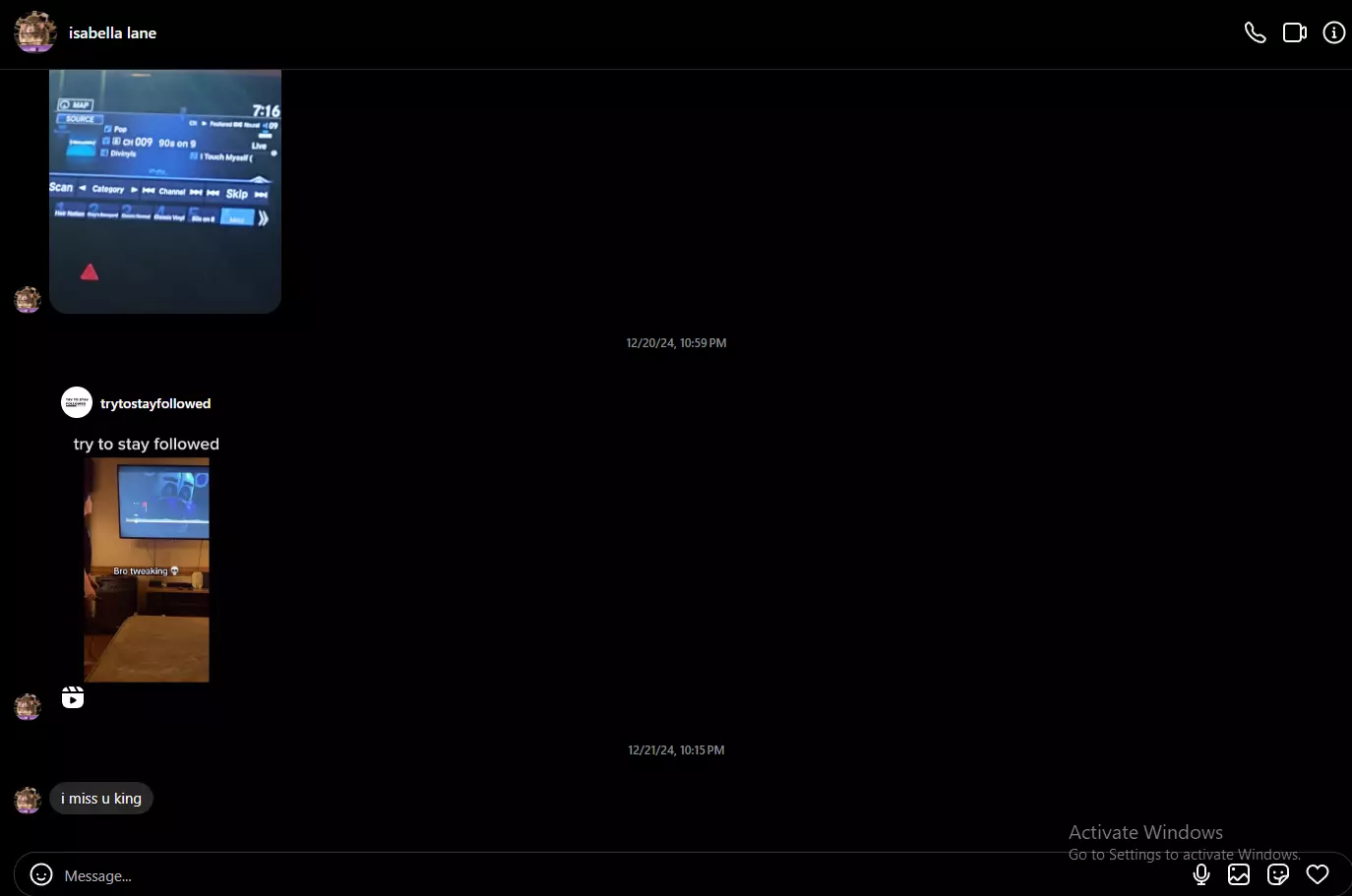
Task: Play the 'Bro tweaking' reel thumbnail
Action: [147, 570]
